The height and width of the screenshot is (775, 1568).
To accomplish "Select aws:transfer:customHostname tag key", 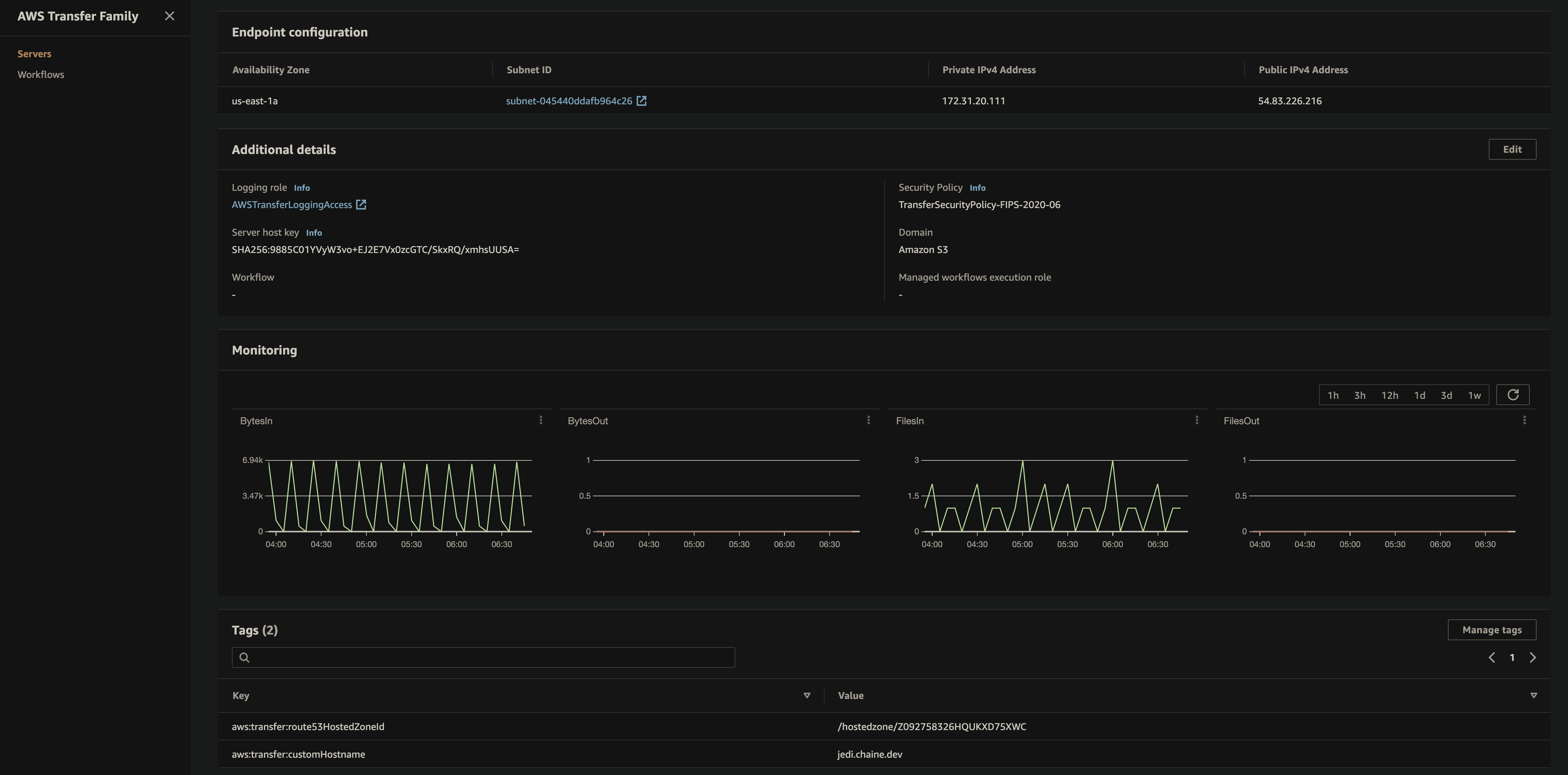I will pos(298,754).
